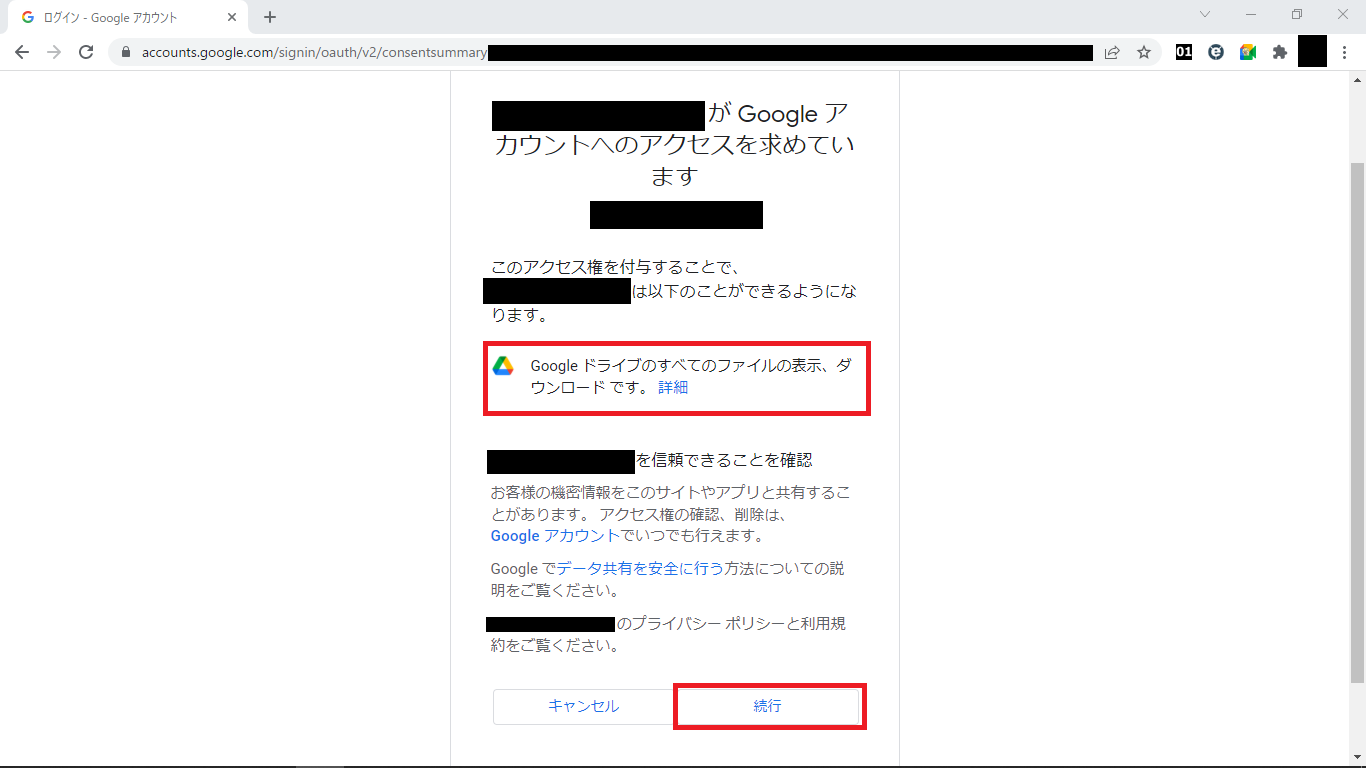
Task: Open the Google Meet extension icon
Action: (x=1248, y=53)
